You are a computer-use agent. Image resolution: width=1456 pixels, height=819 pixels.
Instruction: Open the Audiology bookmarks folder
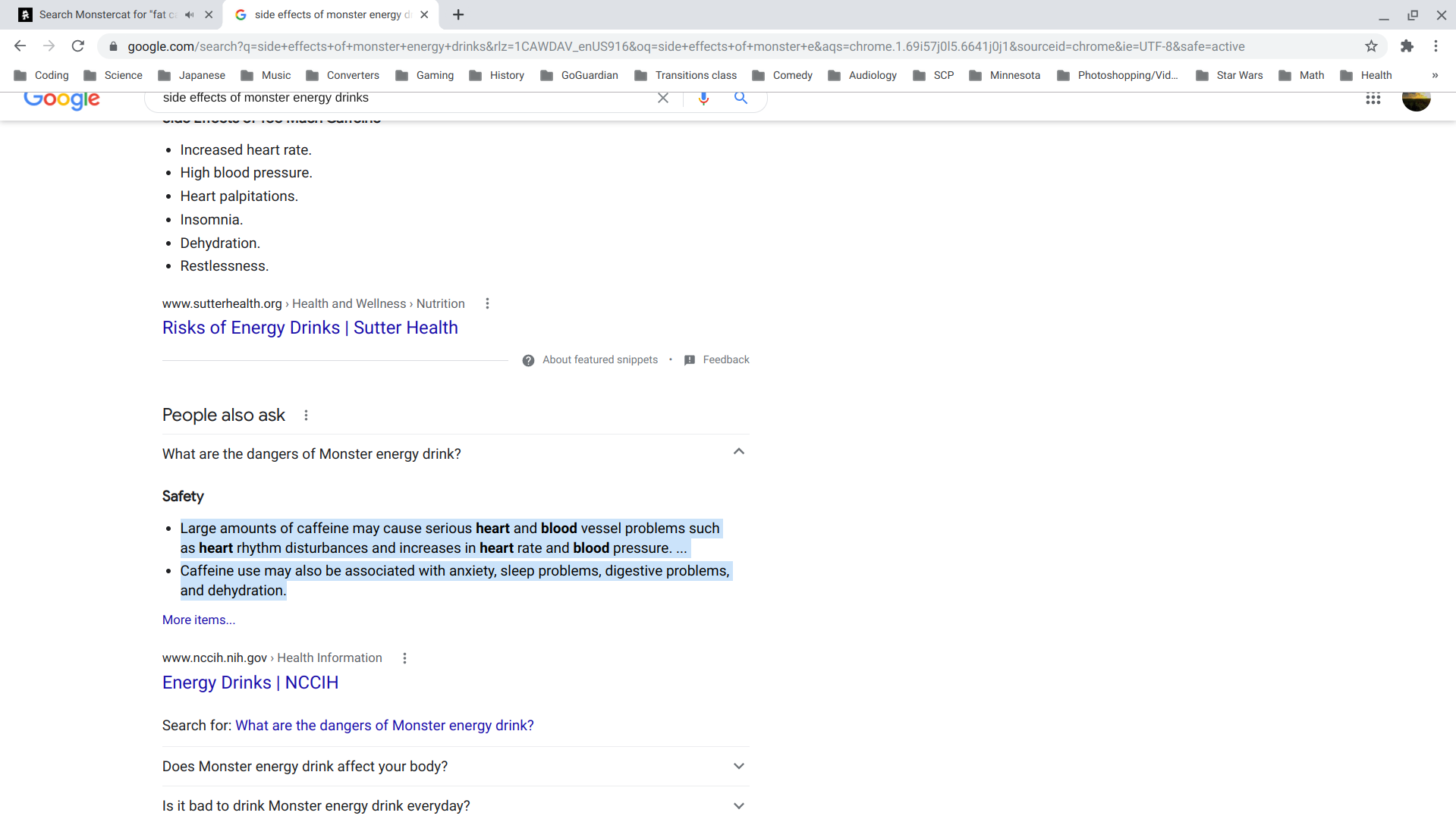click(863, 75)
